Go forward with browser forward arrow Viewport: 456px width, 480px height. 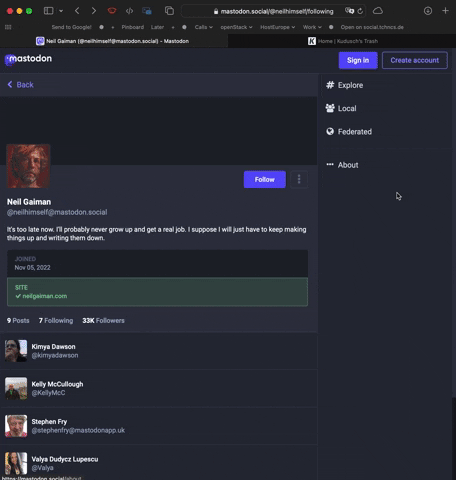[94, 11]
